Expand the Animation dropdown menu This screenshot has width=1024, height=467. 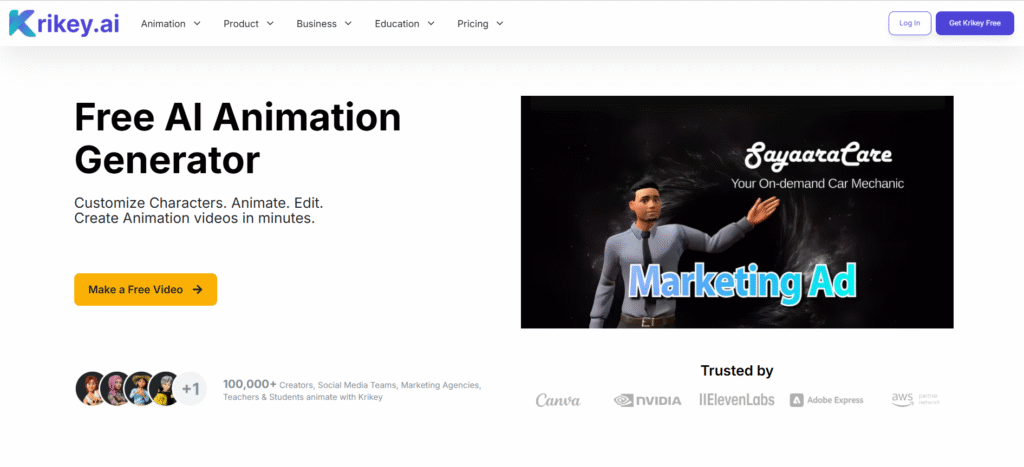coord(170,23)
